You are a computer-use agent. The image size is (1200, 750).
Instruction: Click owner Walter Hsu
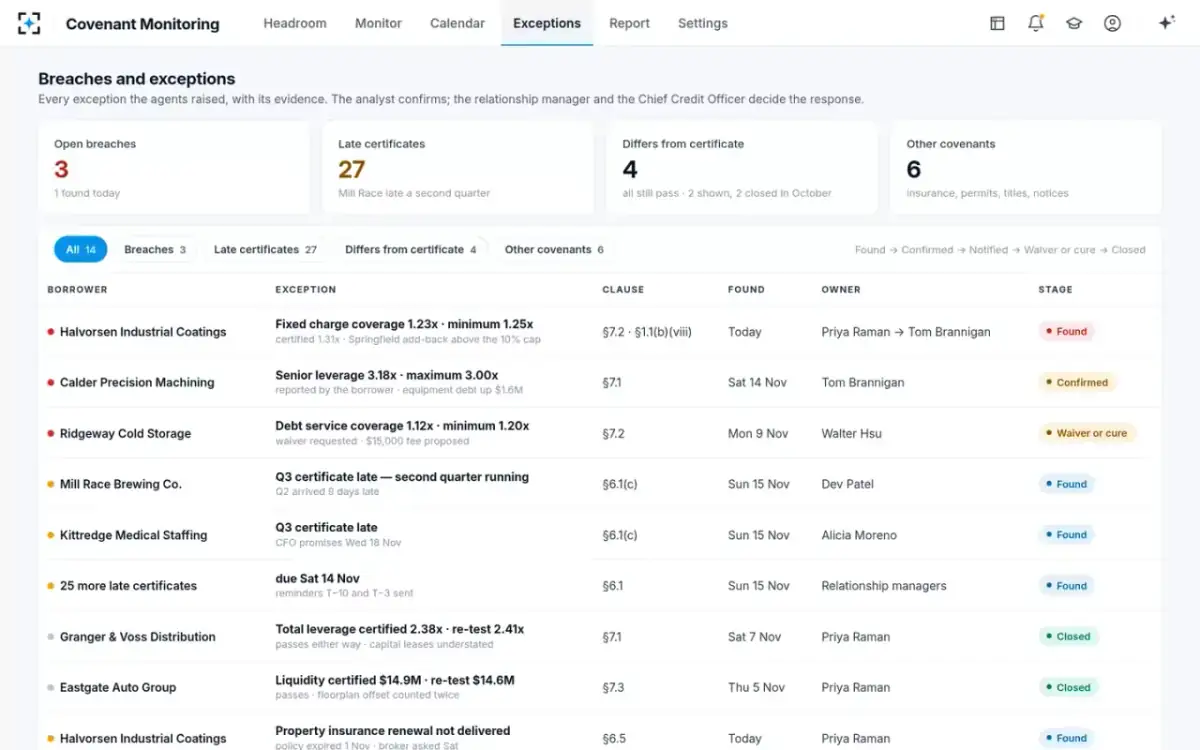click(852, 433)
